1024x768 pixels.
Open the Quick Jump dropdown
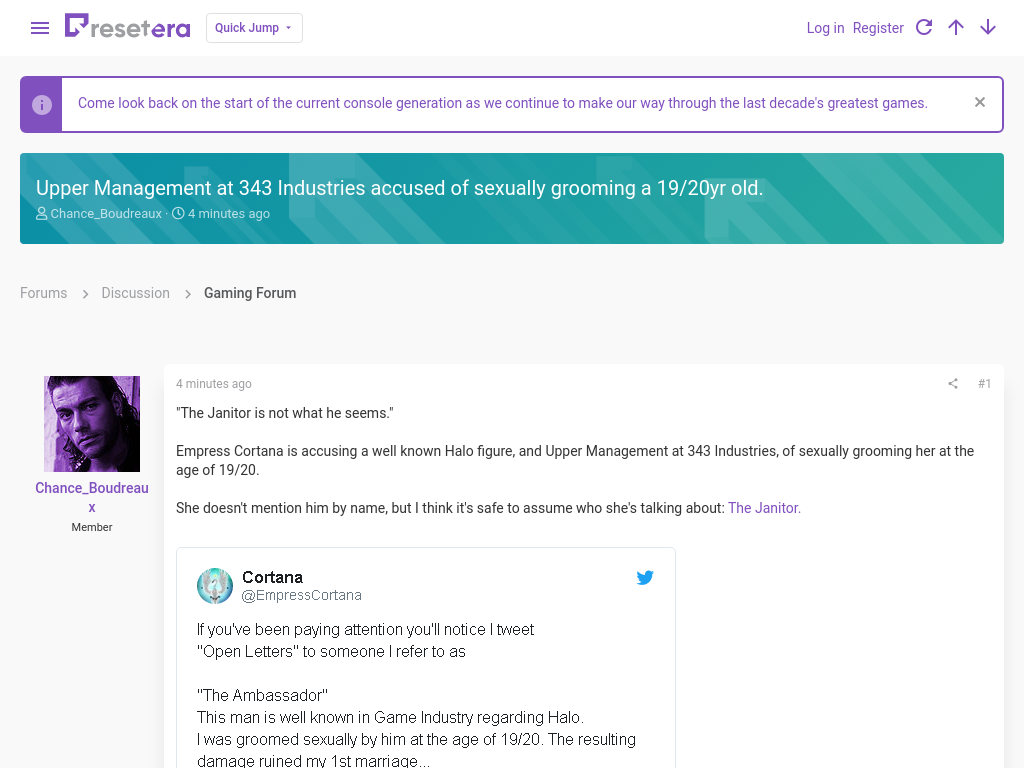click(254, 28)
